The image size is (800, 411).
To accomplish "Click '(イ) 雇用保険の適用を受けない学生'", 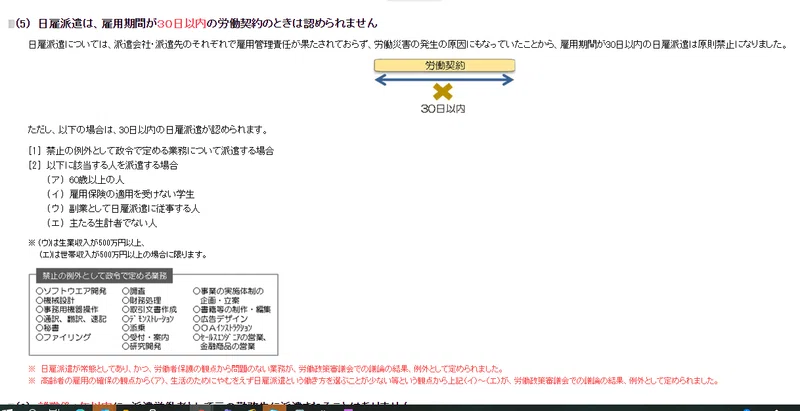I will point(120,194).
